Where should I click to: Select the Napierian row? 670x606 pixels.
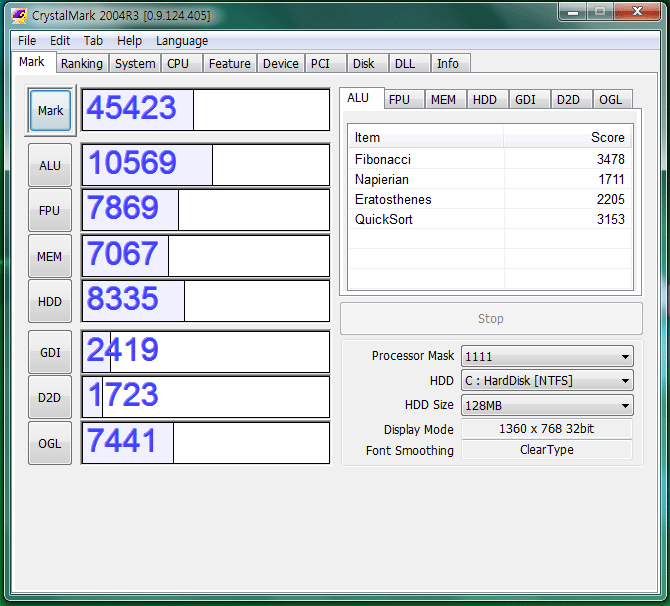pyautogui.click(x=490, y=179)
